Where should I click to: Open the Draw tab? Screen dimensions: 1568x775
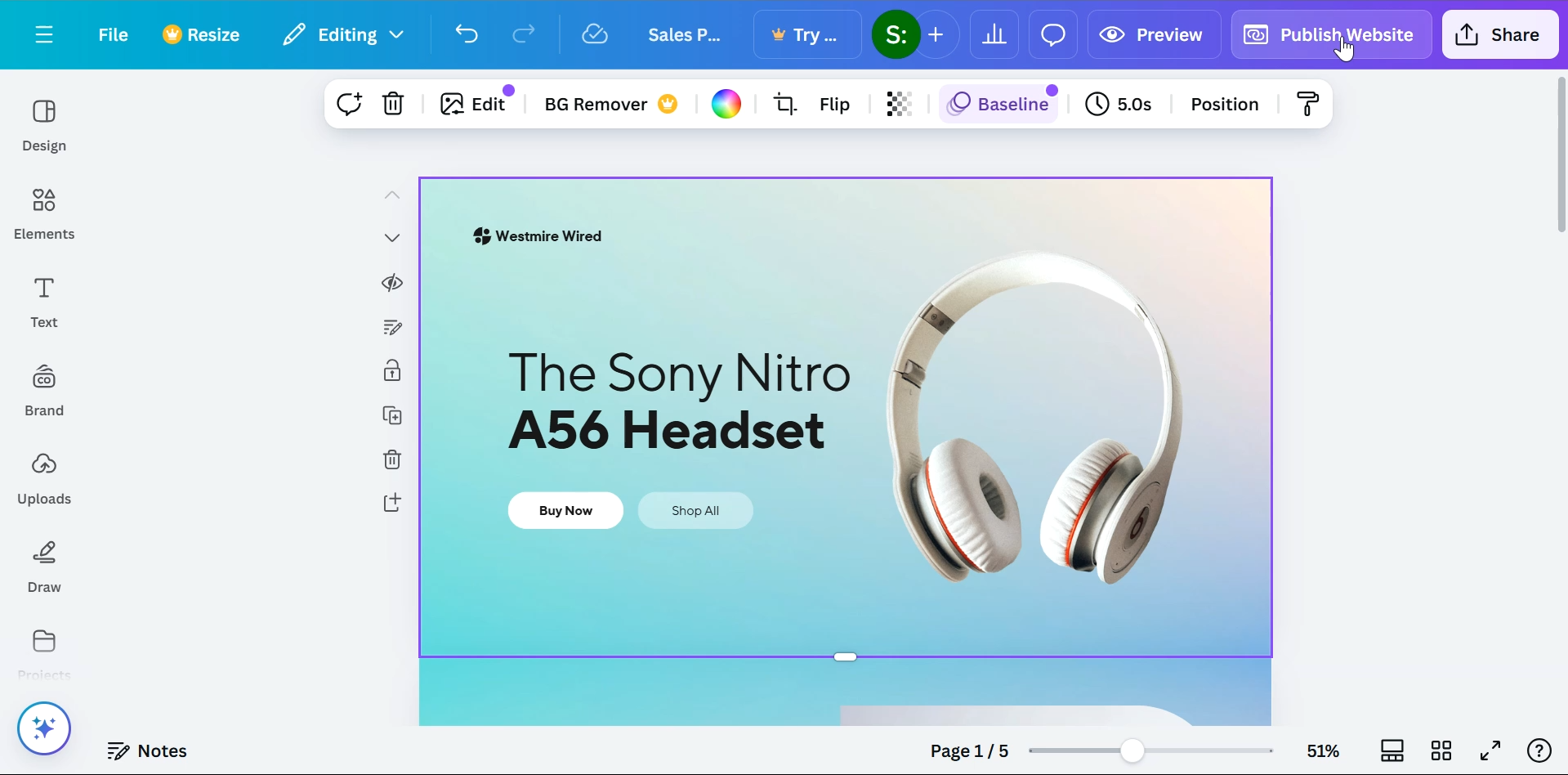(x=44, y=567)
